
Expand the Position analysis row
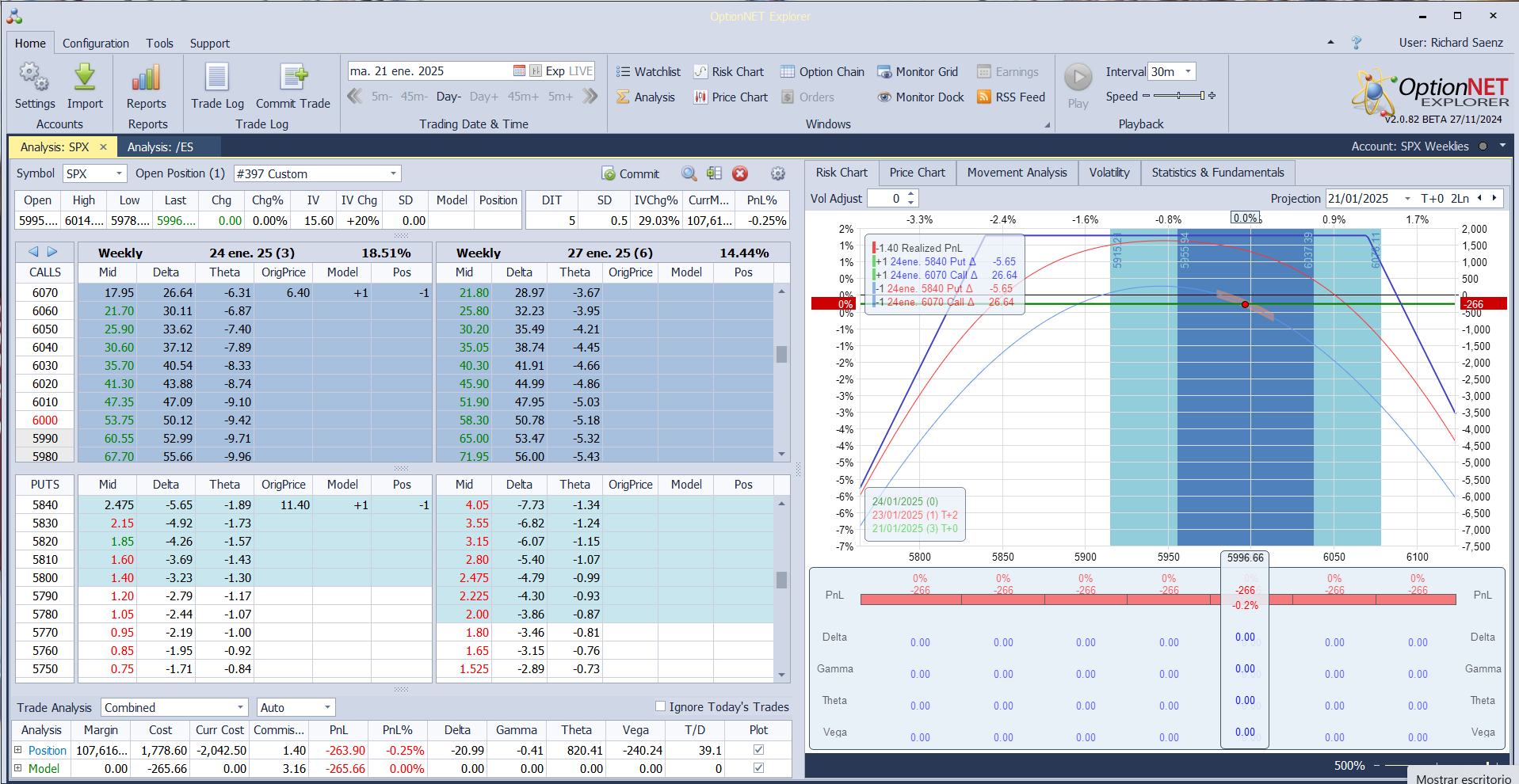click(18, 750)
